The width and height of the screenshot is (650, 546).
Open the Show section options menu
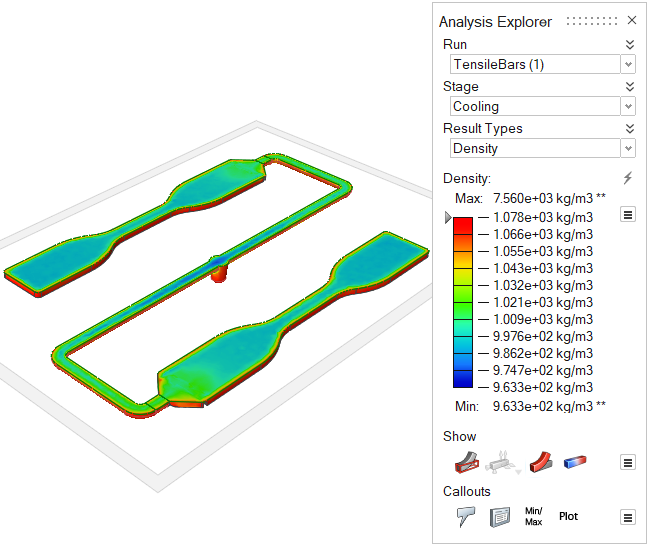coord(628,462)
